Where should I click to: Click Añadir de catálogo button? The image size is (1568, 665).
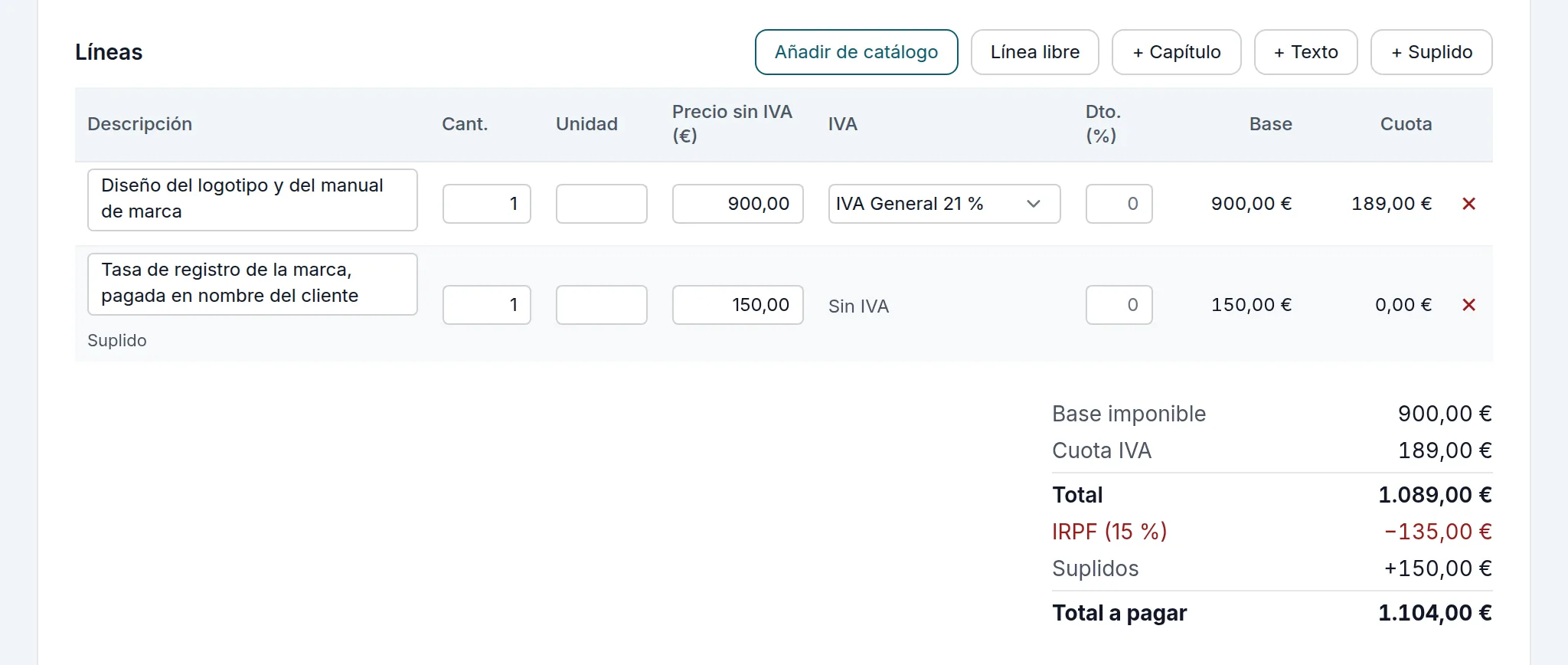(x=856, y=52)
